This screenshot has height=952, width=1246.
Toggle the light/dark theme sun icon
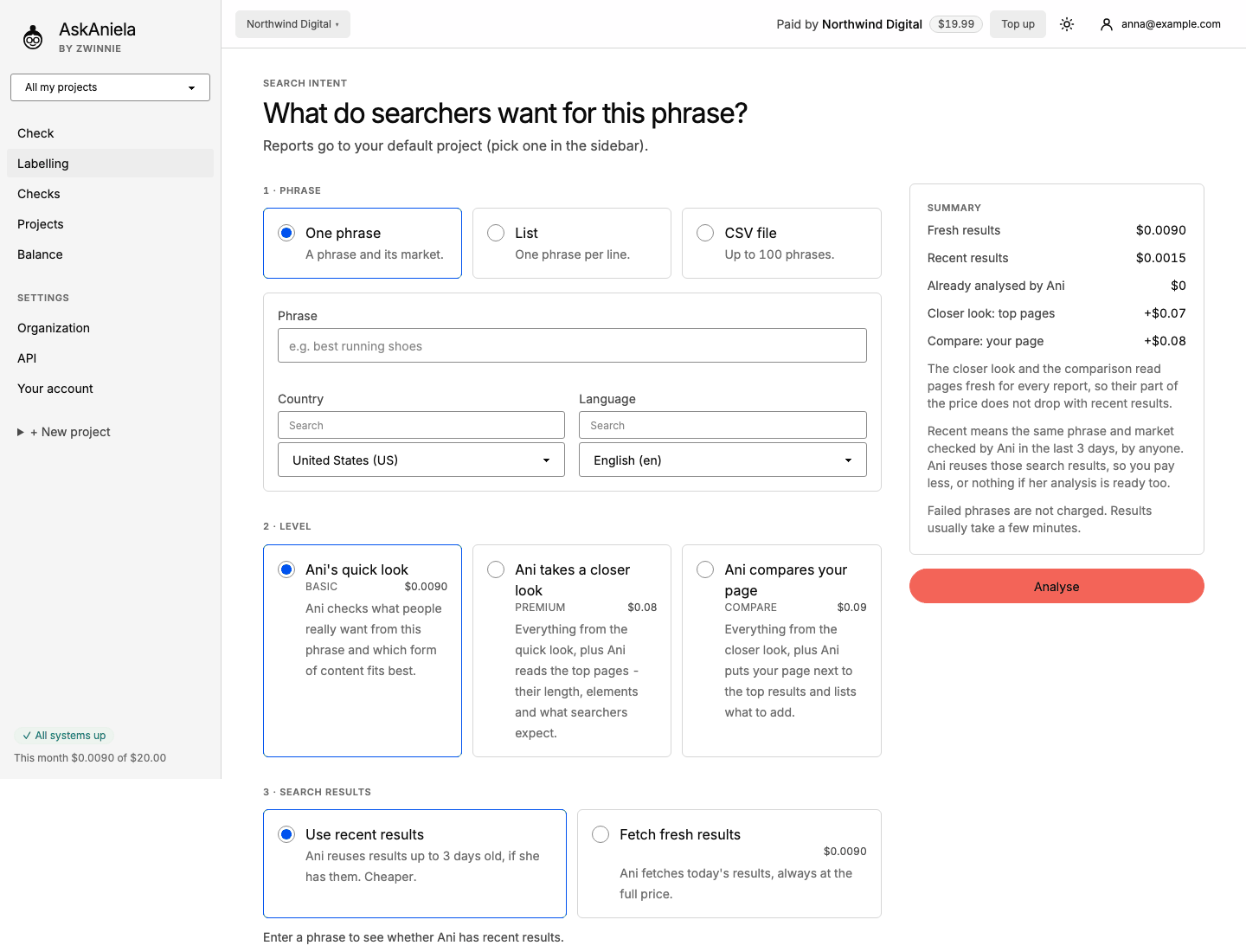tap(1067, 24)
